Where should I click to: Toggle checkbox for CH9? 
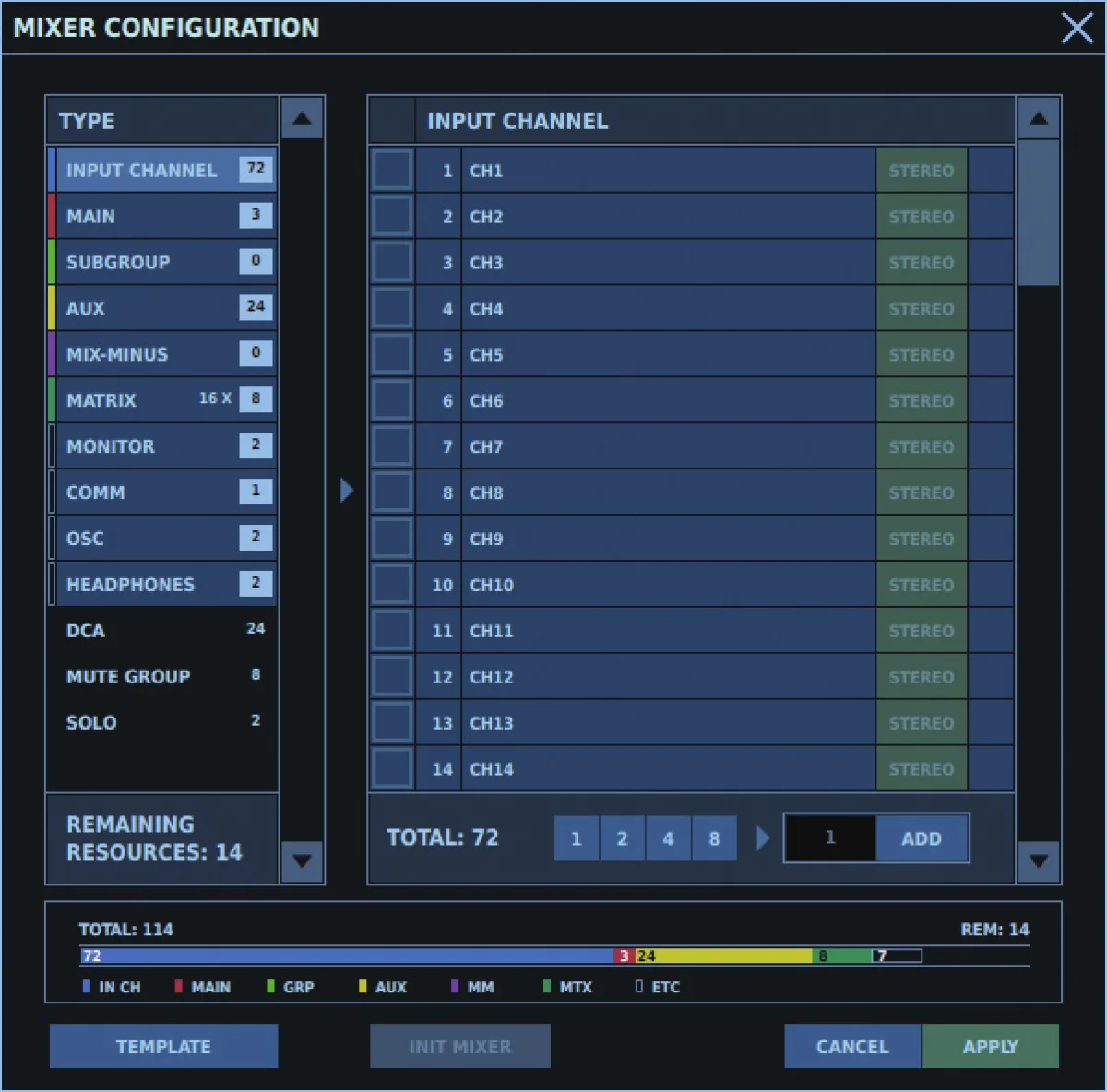pyautogui.click(x=392, y=539)
